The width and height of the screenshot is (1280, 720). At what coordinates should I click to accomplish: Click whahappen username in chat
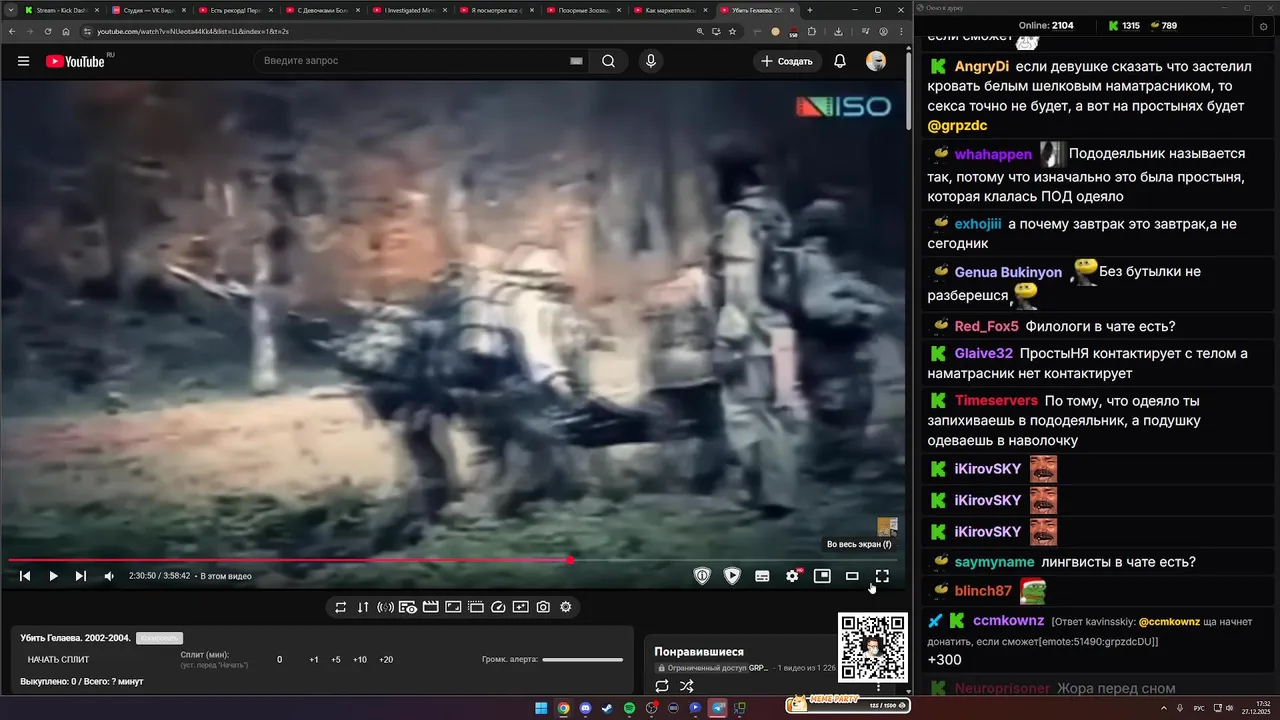[x=993, y=155]
